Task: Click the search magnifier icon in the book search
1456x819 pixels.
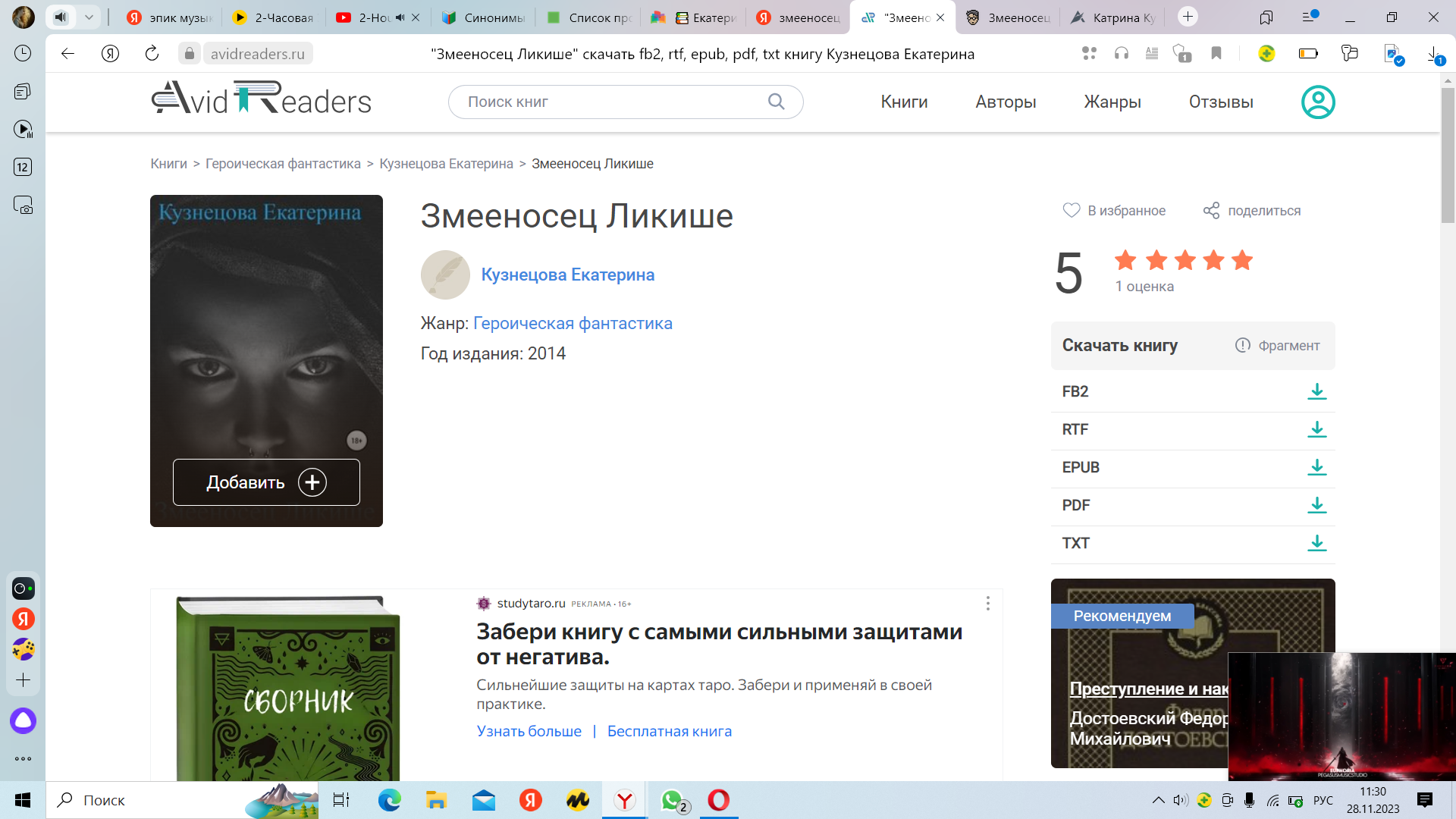Action: [x=776, y=102]
